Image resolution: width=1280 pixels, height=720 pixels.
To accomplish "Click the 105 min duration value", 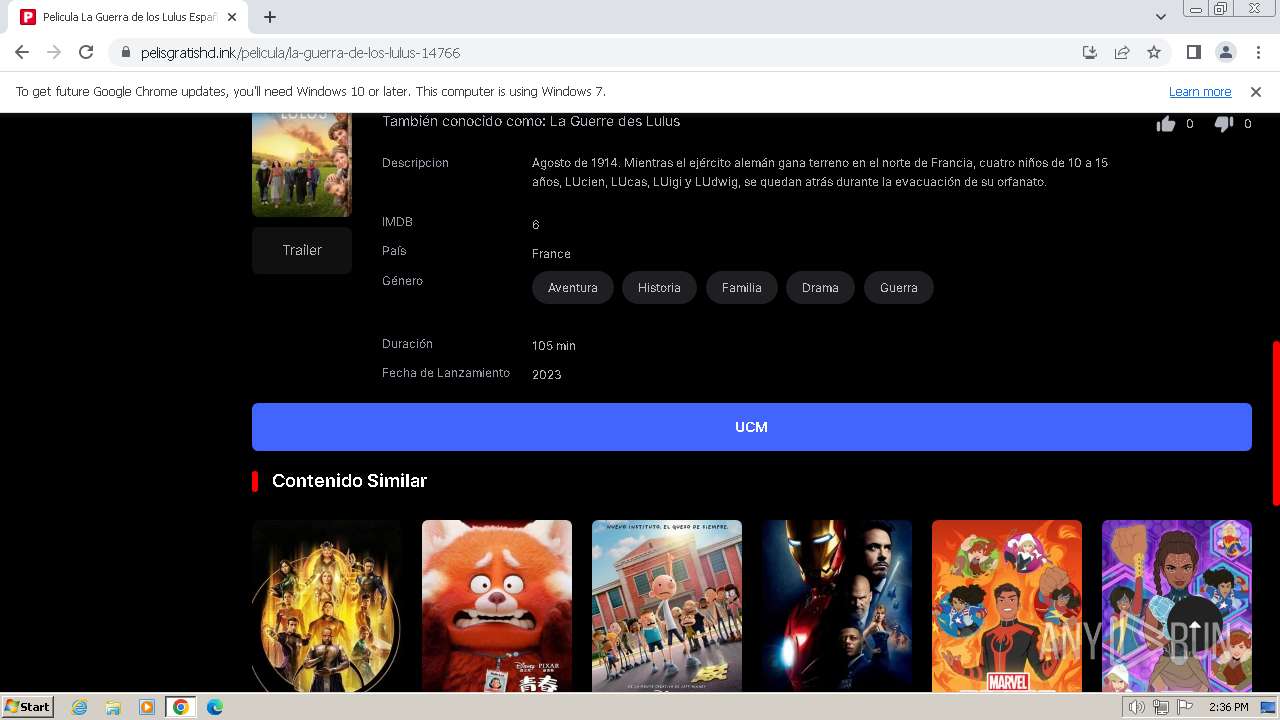I will (554, 345).
